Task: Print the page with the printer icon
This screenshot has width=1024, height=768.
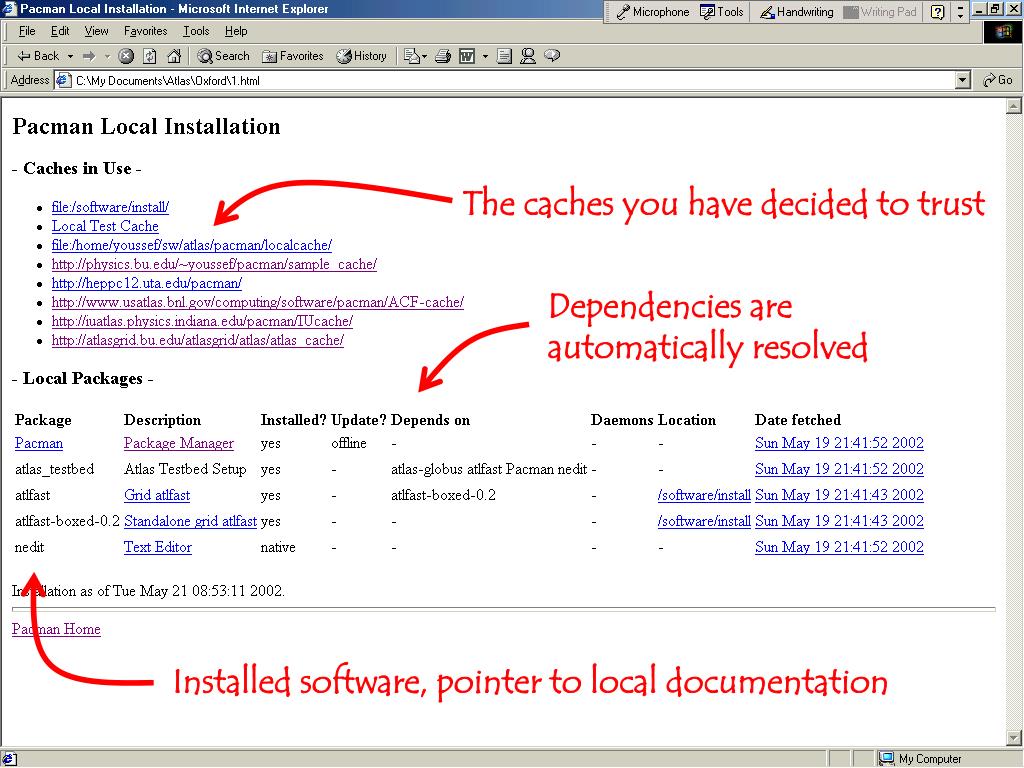Action: click(443, 56)
